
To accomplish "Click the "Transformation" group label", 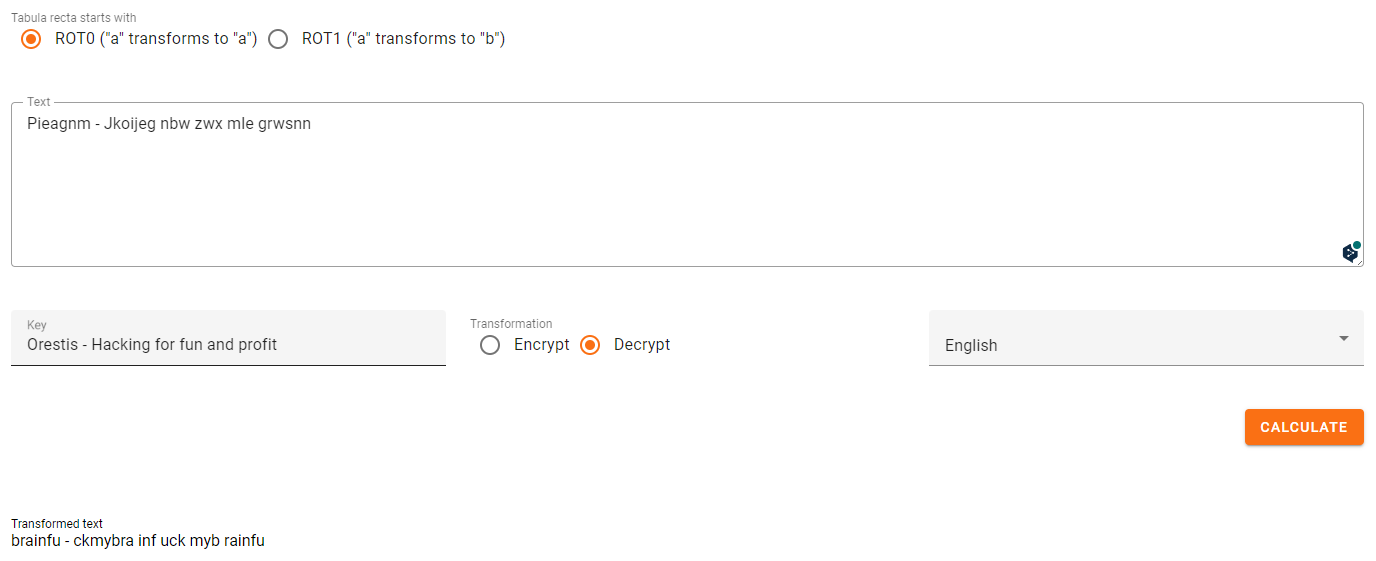I will click(511, 324).
